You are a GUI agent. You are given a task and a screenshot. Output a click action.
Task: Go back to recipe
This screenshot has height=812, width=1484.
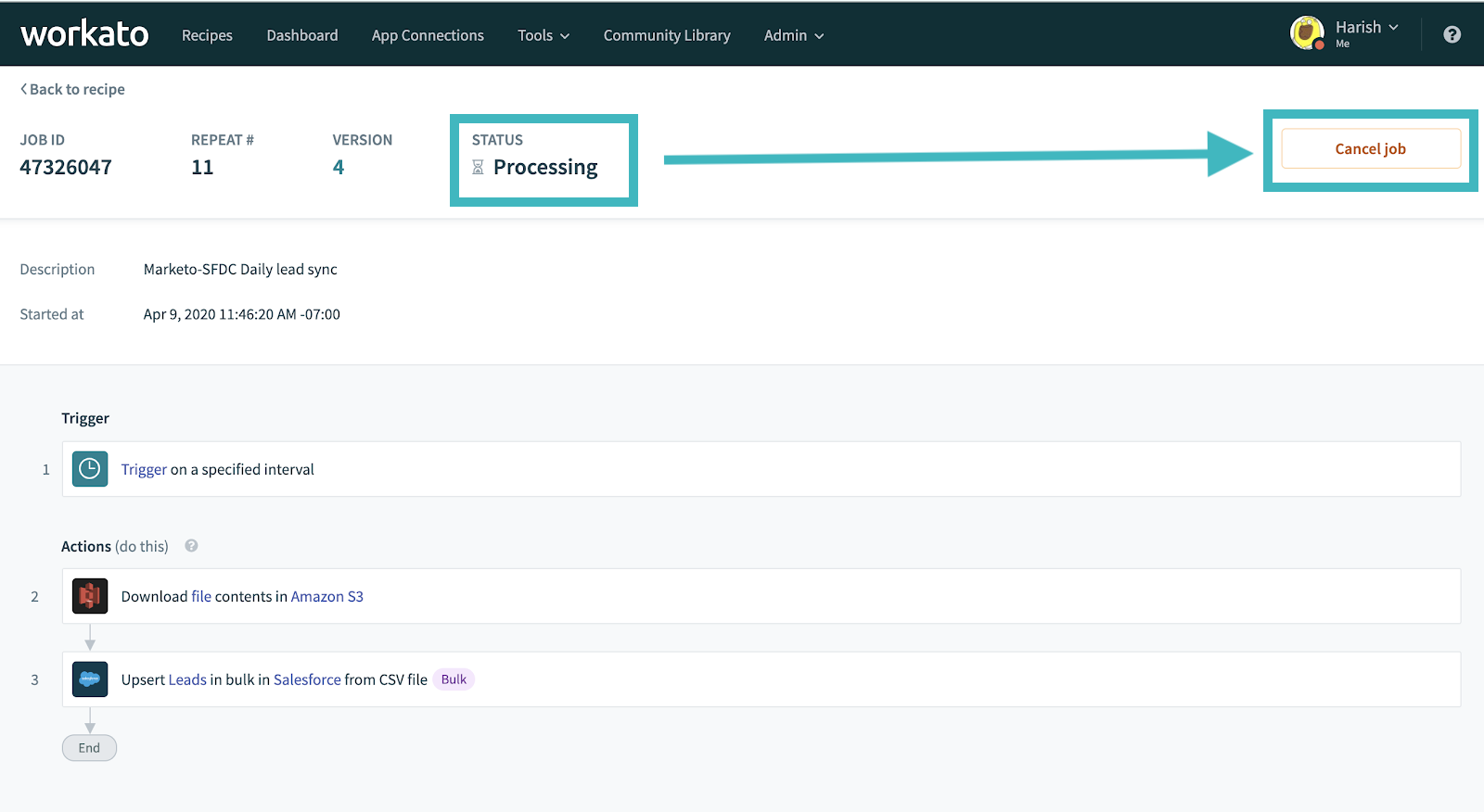72,89
